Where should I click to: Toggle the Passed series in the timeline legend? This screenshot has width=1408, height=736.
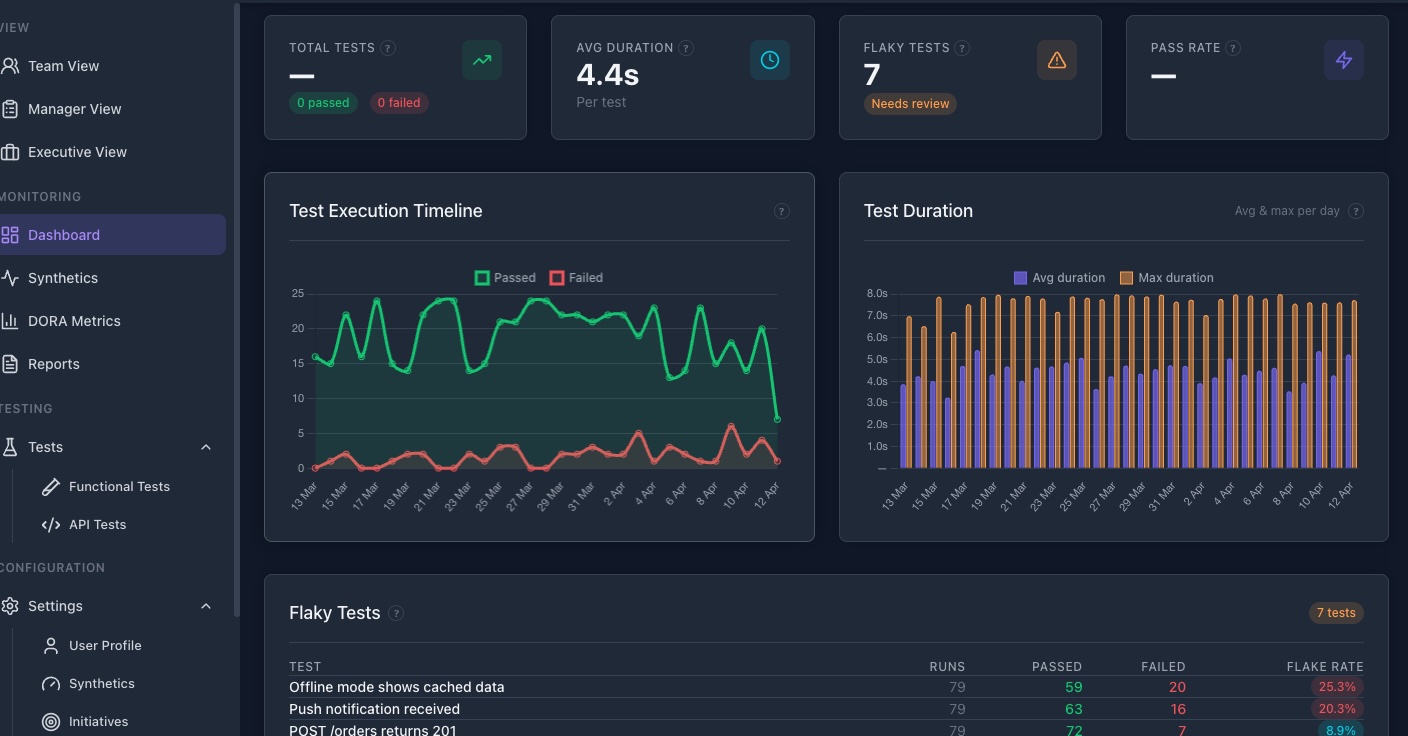tap(505, 277)
